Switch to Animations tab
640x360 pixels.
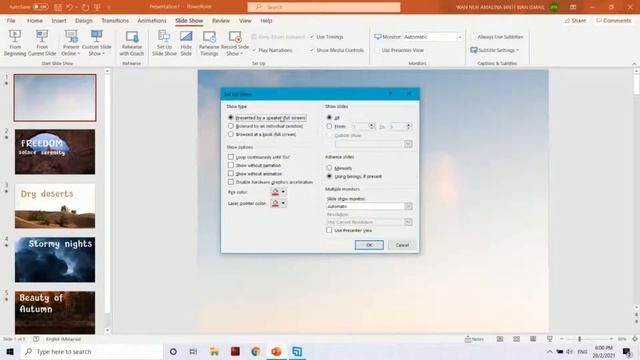[151, 20]
